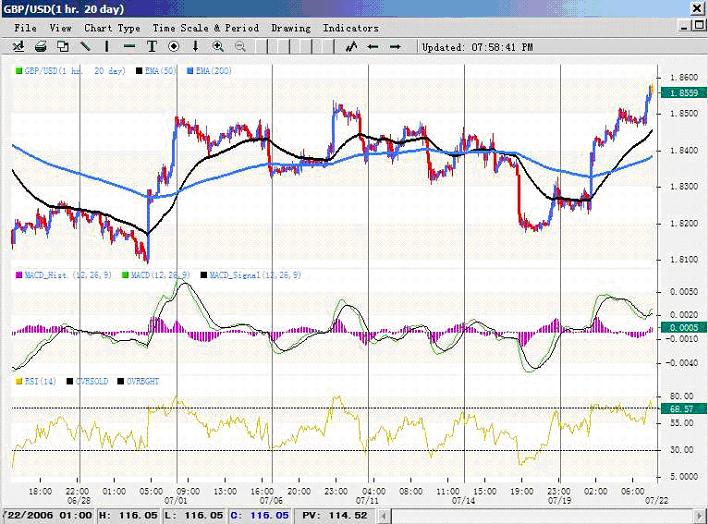This screenshot has height=524, width=708.
Task: Select the horizontal line drawing tool
Action: [129, 47]
